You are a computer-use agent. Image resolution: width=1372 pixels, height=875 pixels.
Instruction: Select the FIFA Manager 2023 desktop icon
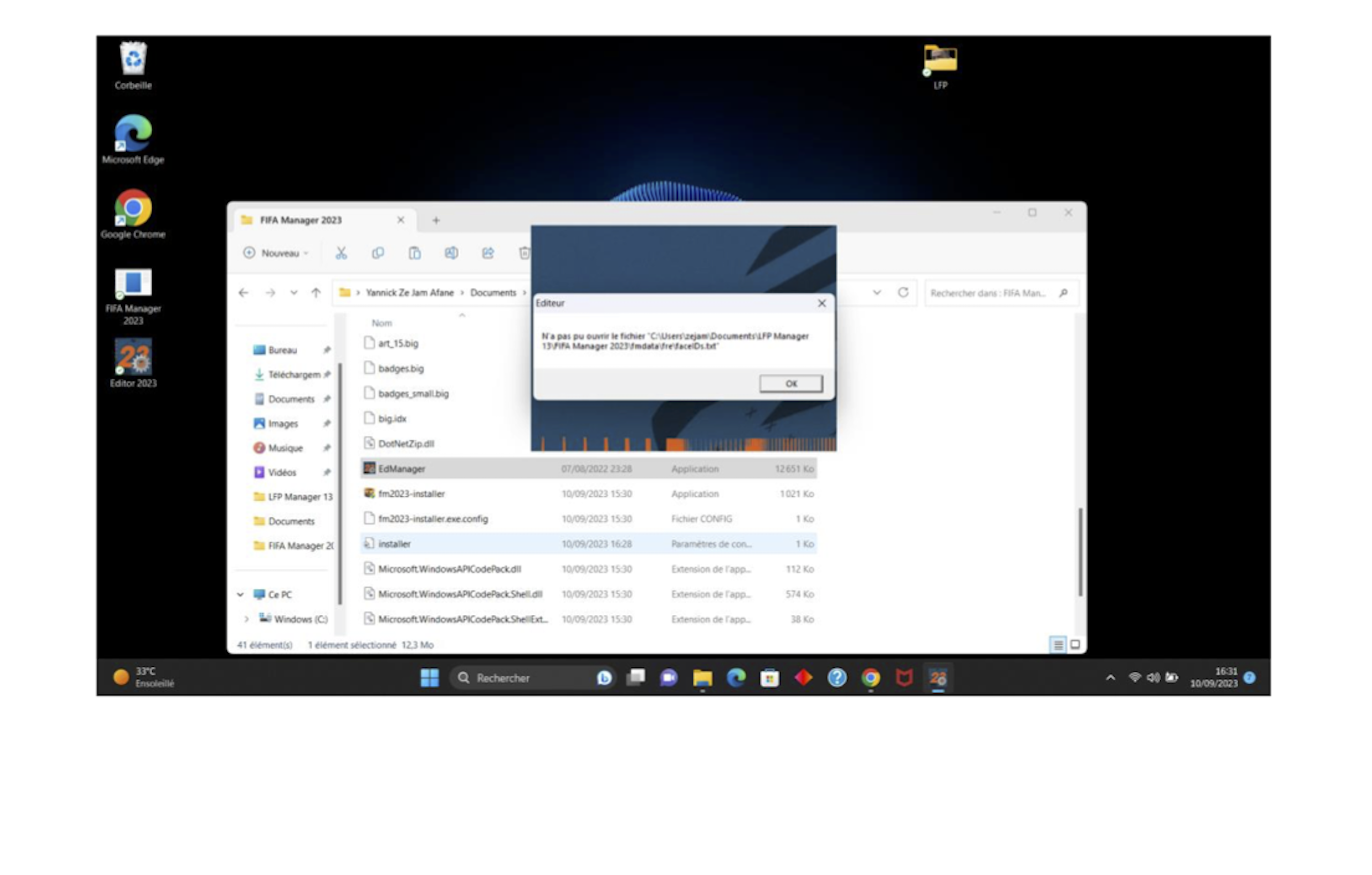(x=133, y=295)
